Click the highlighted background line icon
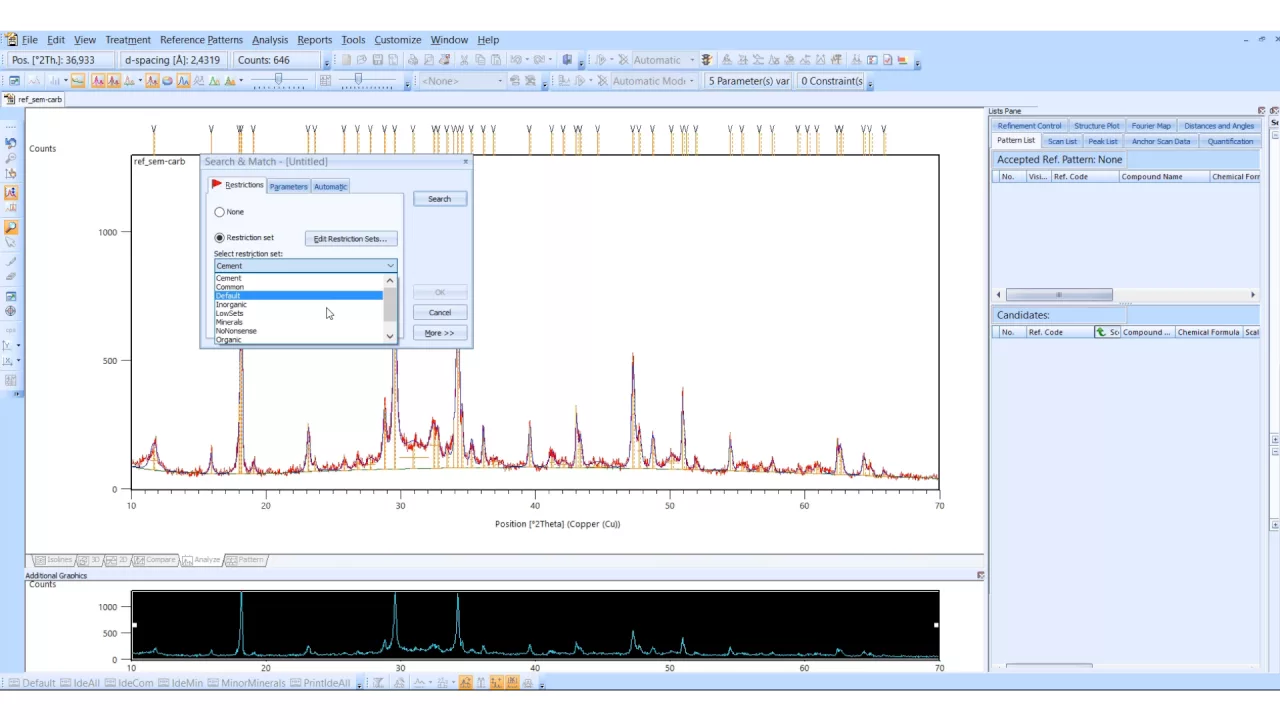The image size is (1280, 720). [x=78, y=81]
